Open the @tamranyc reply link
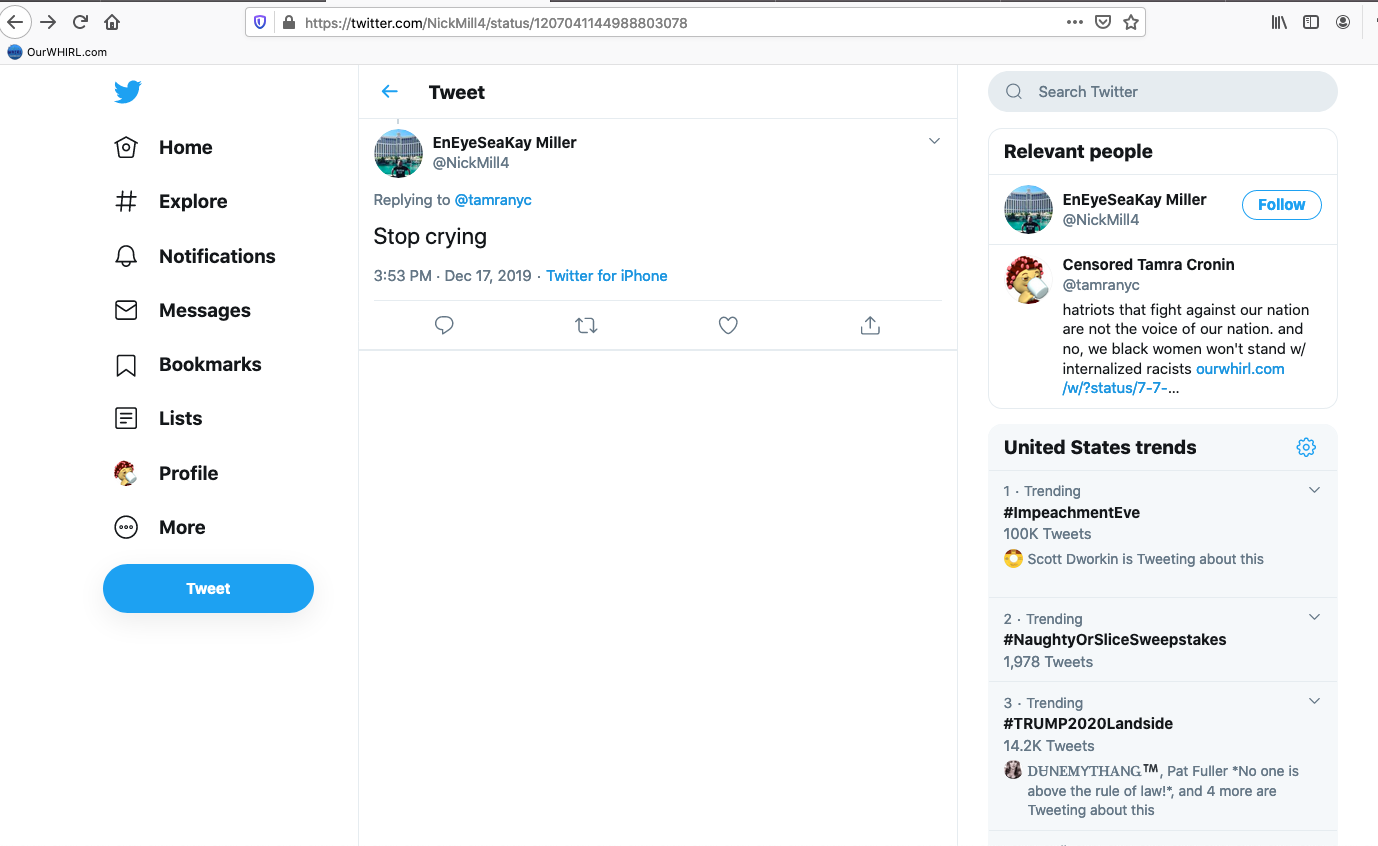Screen dimensions: 1378x846 [x=493, y=200]
